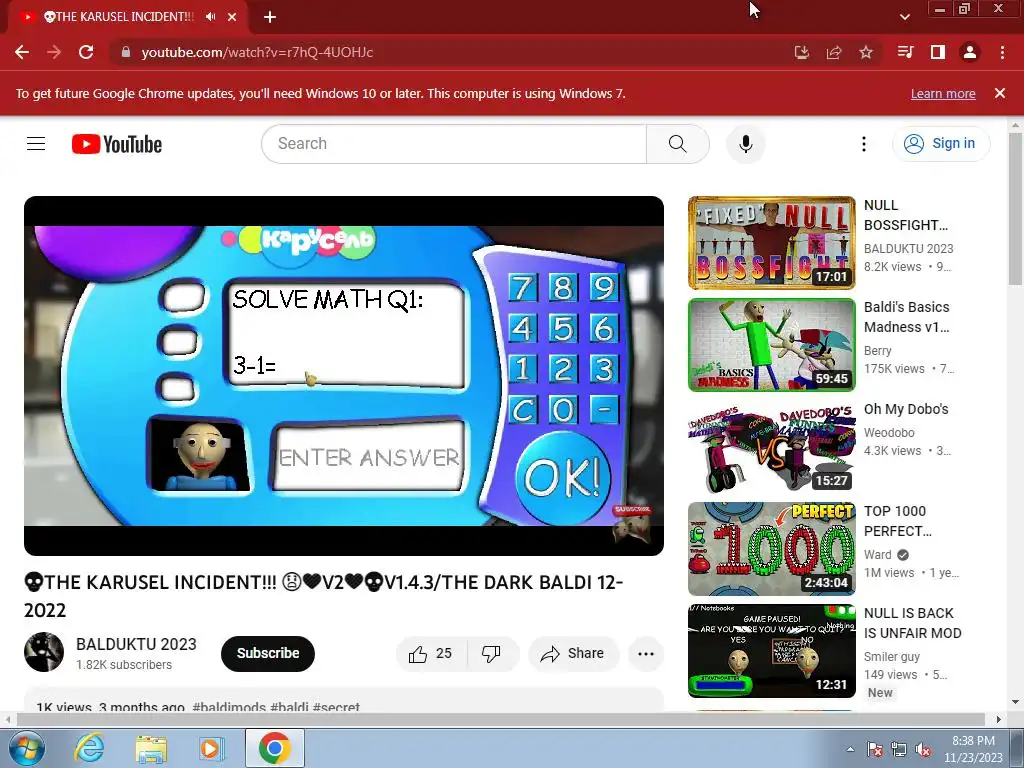The height and width of the screenshot is (768, 1024).
Task: Bookmark this page with star icon
Action: 866,52
